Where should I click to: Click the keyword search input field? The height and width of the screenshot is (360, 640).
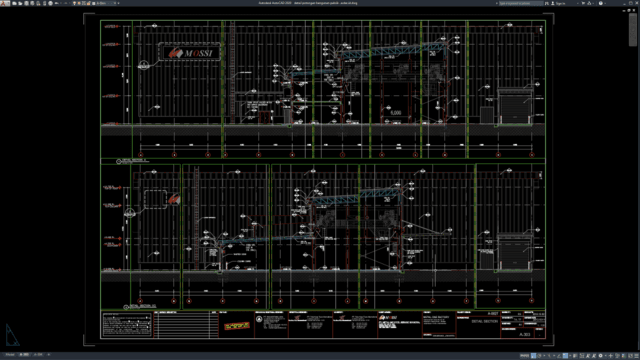pos(521,3)
